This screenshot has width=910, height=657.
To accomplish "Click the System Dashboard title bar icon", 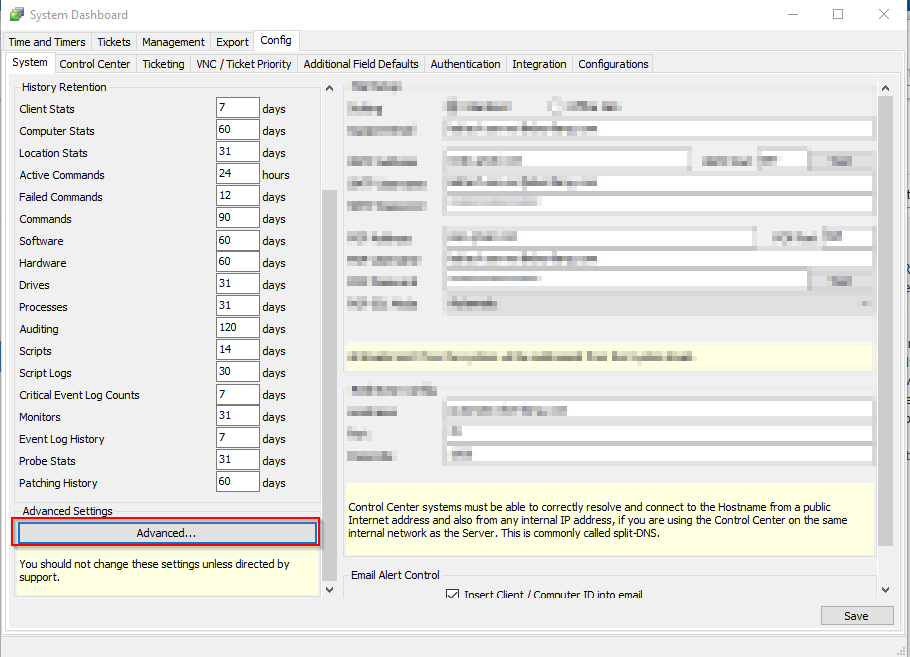I will (15, 15).
